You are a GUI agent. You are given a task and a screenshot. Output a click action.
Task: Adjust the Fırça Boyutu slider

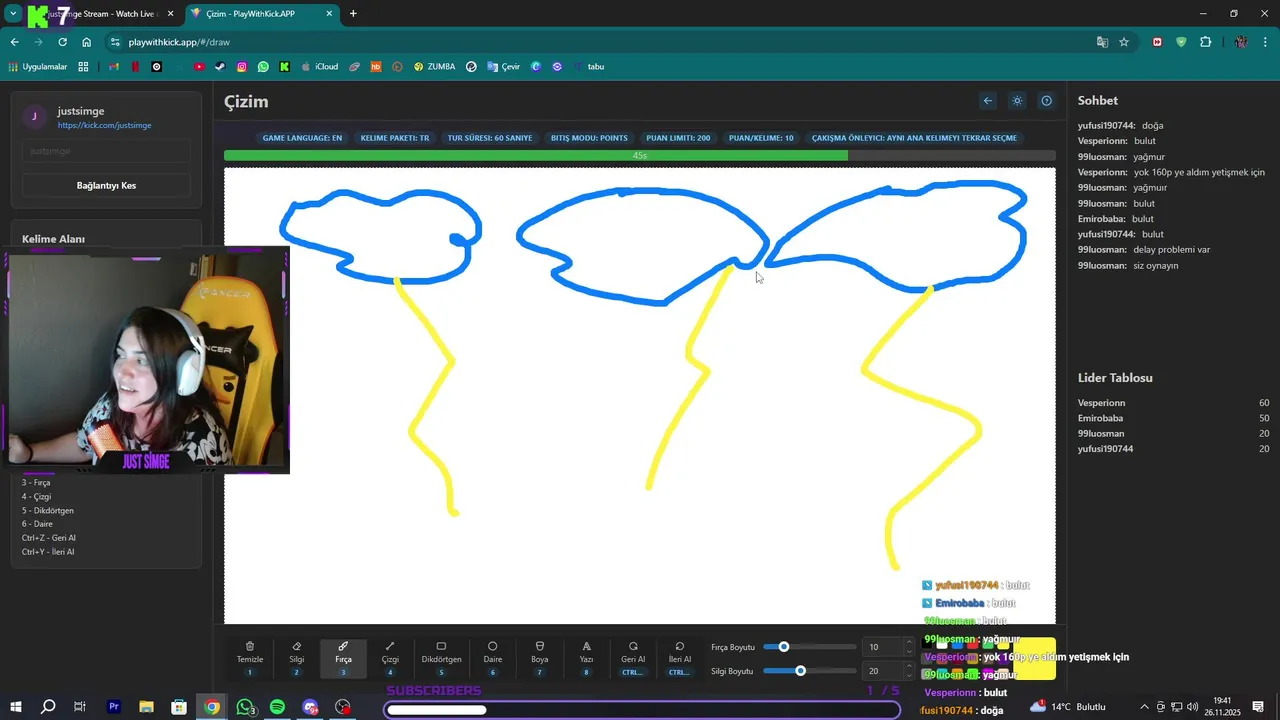[x=810, y=647]
